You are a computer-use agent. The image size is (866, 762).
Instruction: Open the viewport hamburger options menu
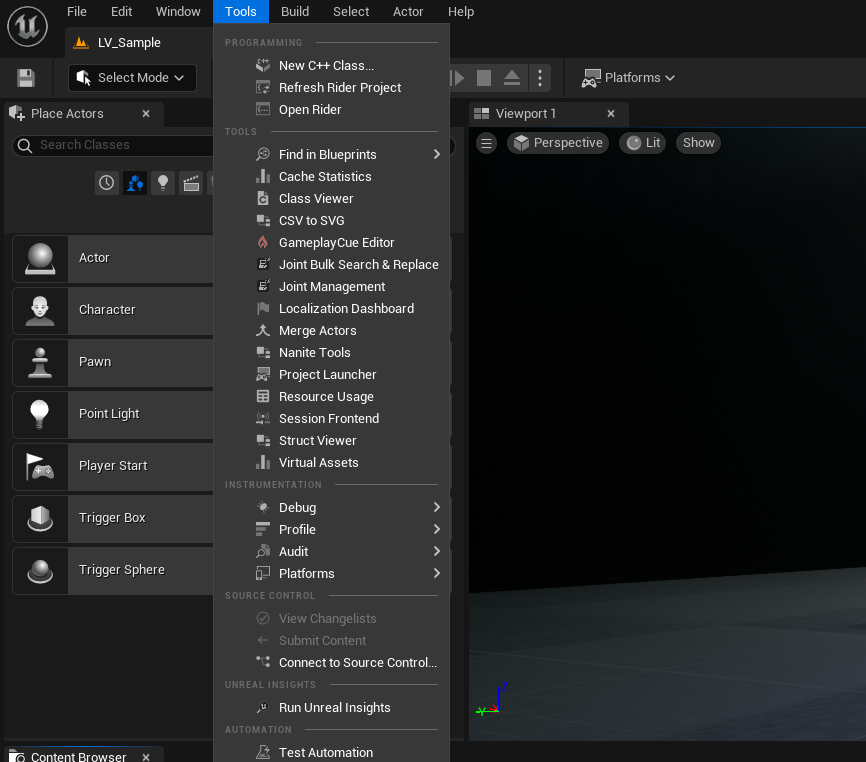(x=487, y=143)
